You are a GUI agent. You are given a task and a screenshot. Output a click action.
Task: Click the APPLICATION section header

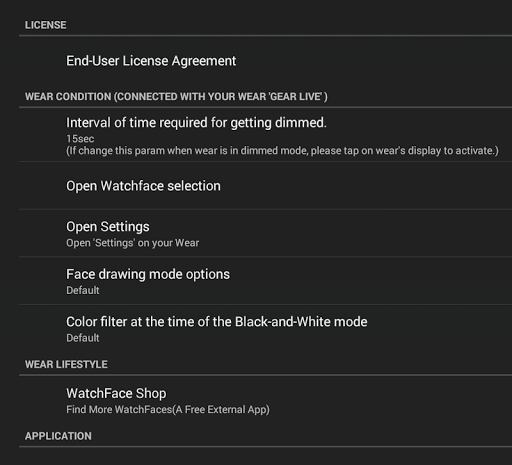tap(58, 436)
